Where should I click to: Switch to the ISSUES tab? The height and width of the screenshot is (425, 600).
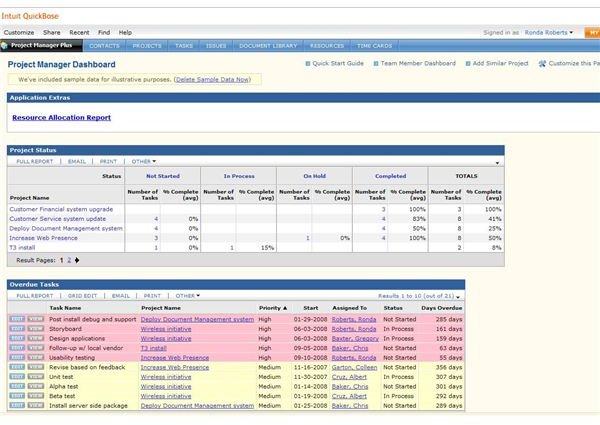(x=216, y=46)
